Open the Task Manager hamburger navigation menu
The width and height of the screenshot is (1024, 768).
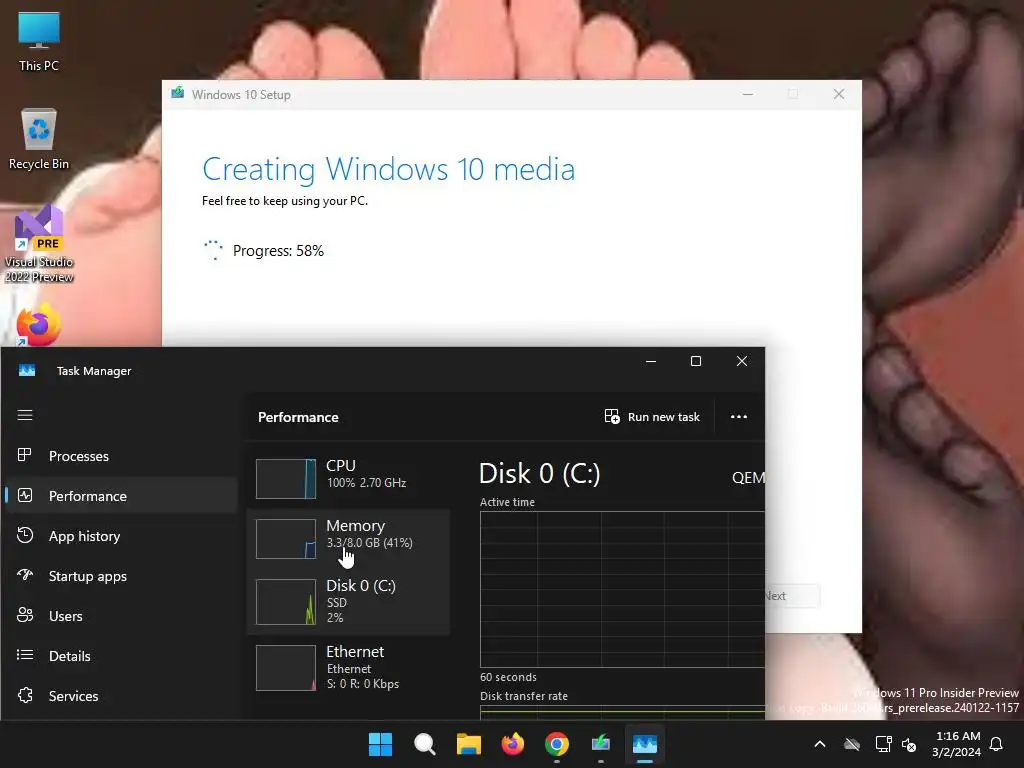pos(25,415)
